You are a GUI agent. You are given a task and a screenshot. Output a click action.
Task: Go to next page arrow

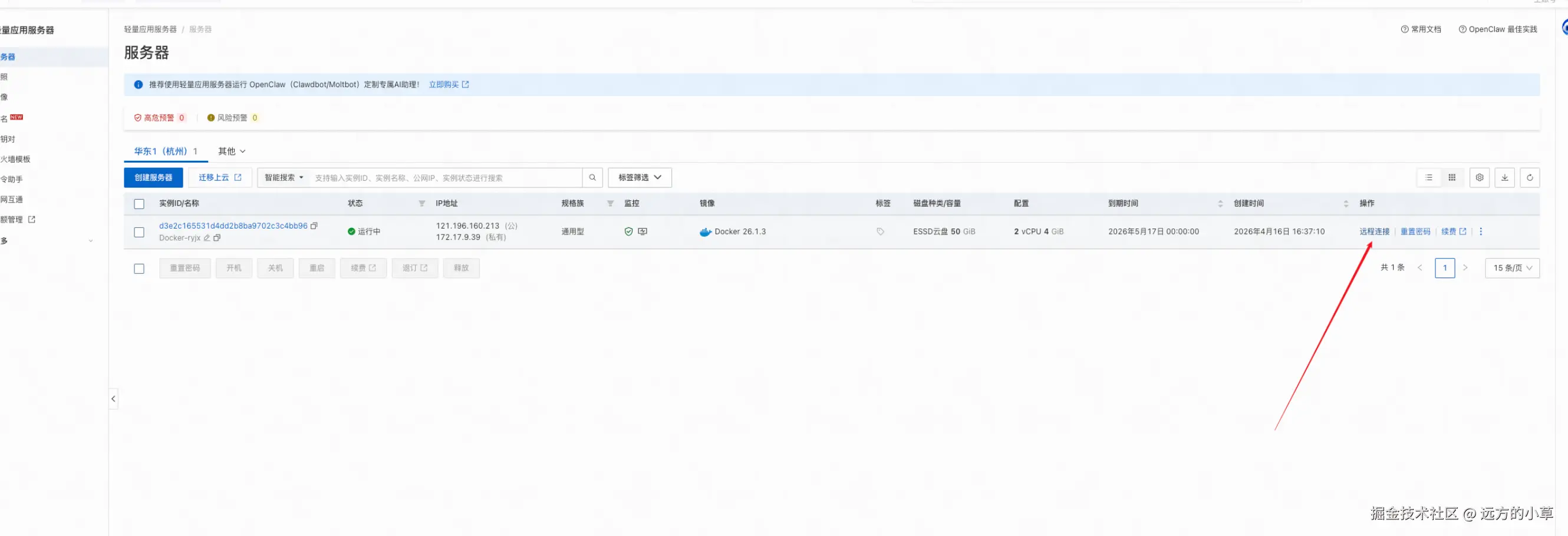(x=1465, y=269)
